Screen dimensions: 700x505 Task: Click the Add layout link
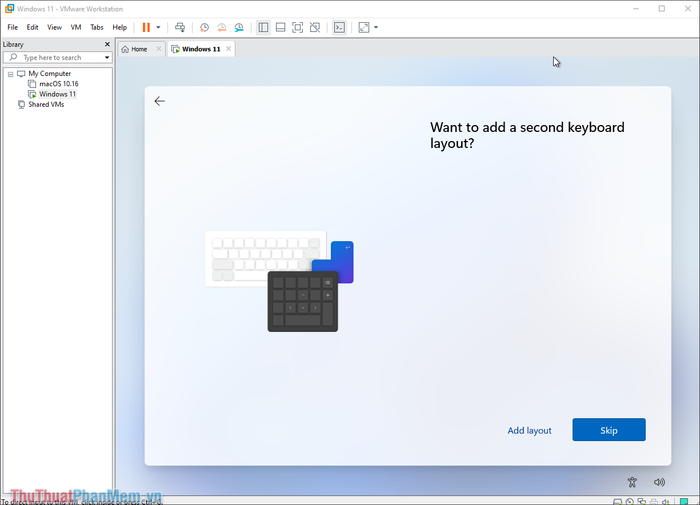529,430
